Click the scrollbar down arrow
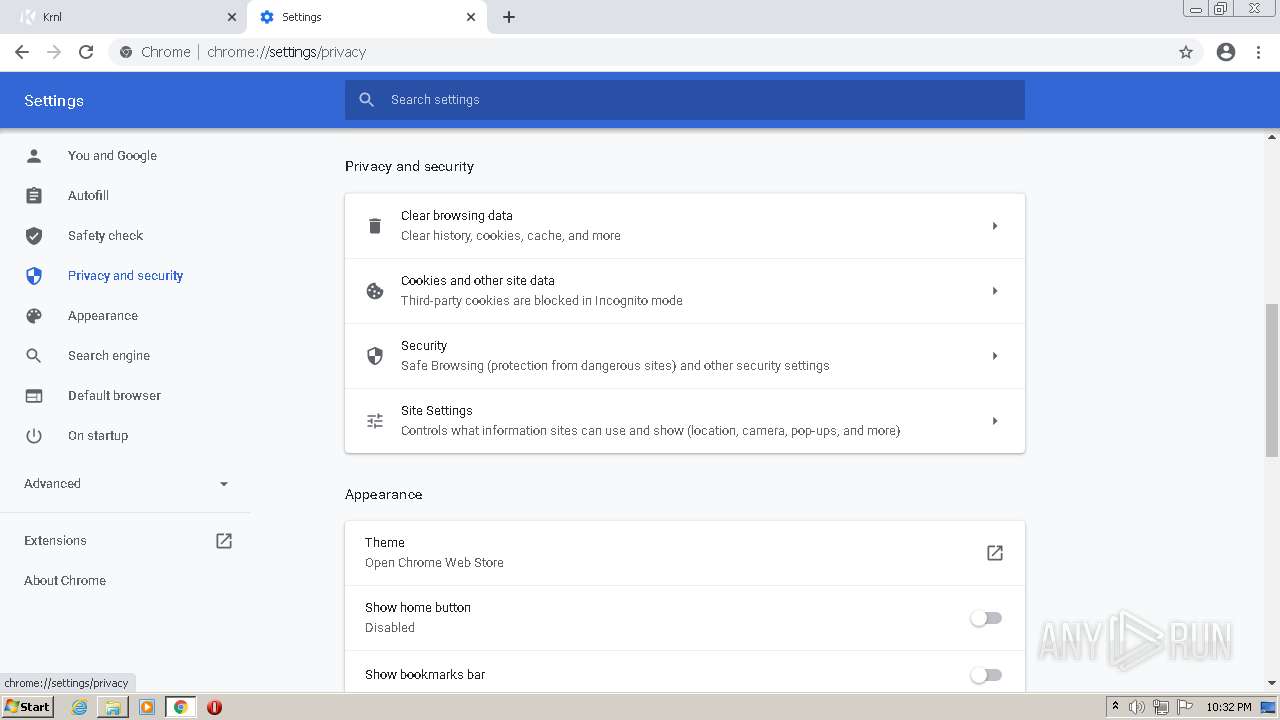The width and height of the screenshot is (1280, 720). [1272, 683]
